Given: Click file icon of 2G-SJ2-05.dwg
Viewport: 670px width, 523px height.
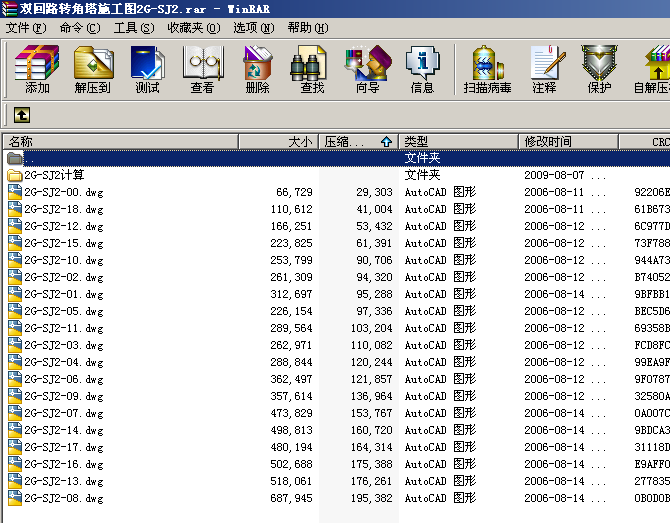Looking at the screenshot, I should point(15,311).
